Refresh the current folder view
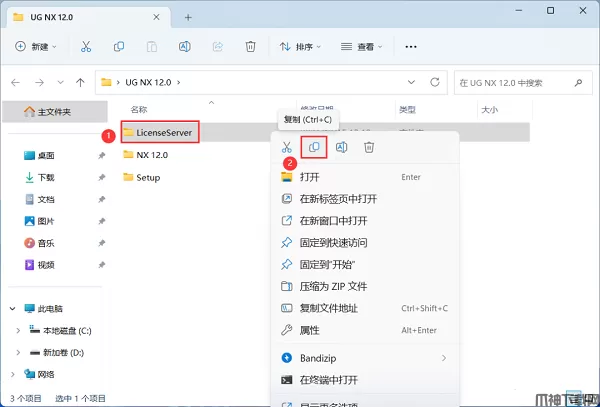 [x=435, y=82]
